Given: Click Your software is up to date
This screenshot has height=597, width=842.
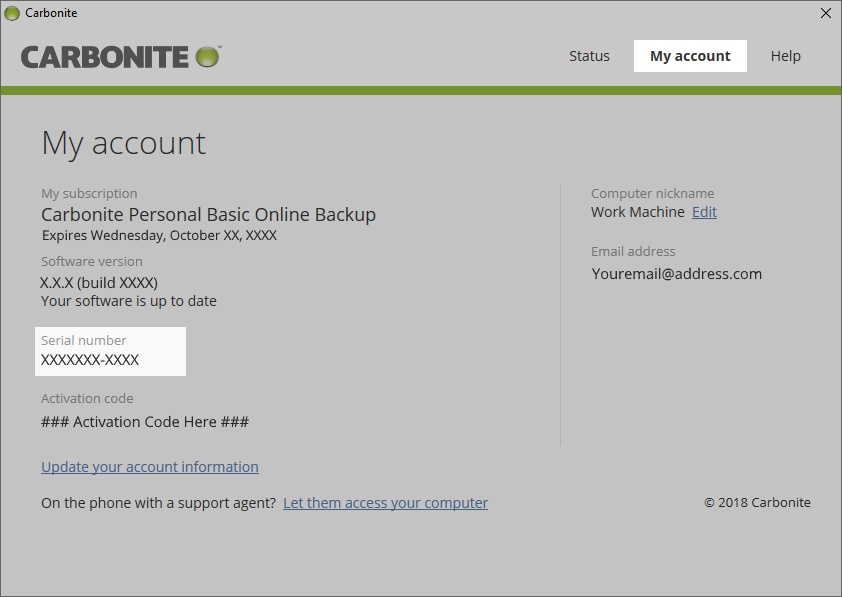Looking at the screenshot, I should 128,301.
